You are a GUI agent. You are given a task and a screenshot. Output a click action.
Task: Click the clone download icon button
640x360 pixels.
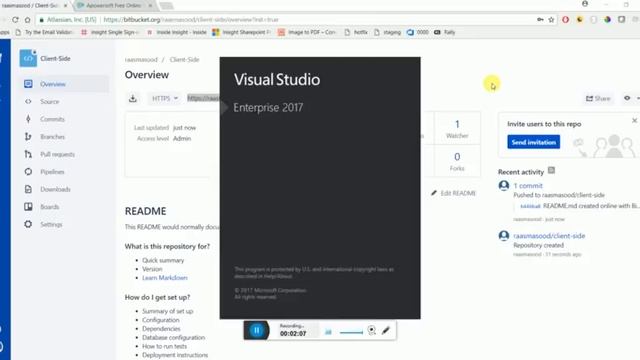pyautogui.click(x=133, y=98)
